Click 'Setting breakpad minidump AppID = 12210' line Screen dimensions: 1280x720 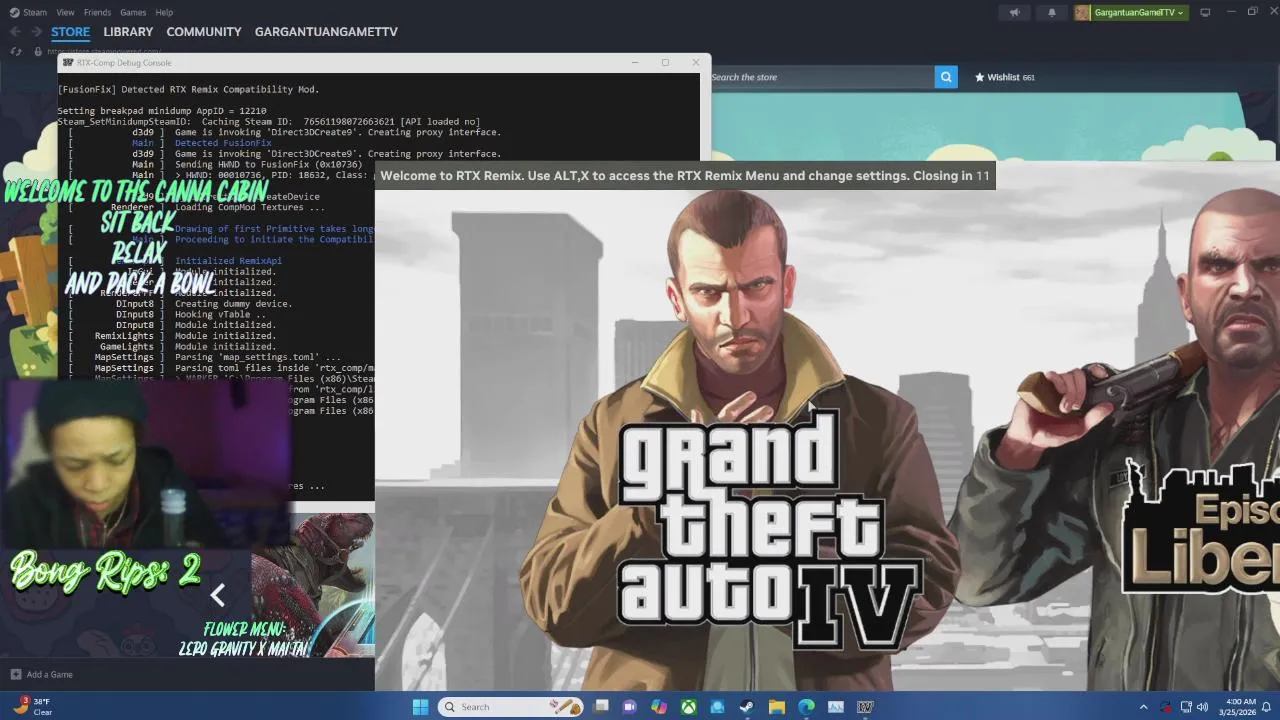162,111
